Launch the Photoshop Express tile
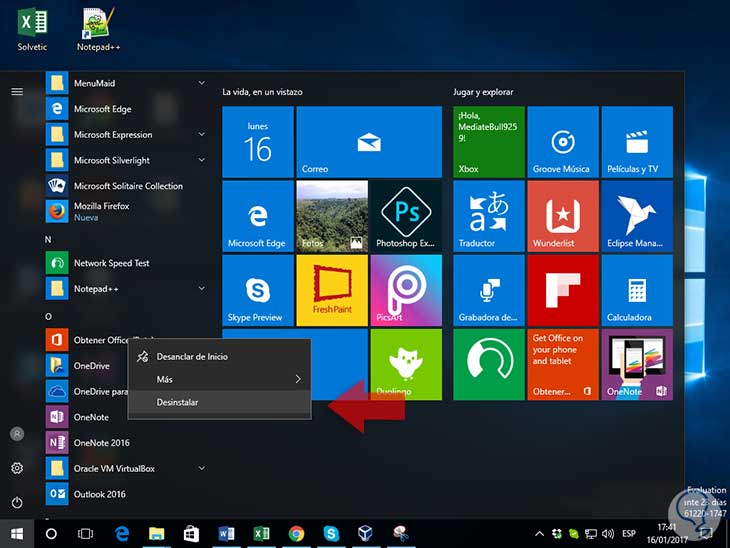Image resolution: width=730 pixels, height=548 pixels. [406, 216]
